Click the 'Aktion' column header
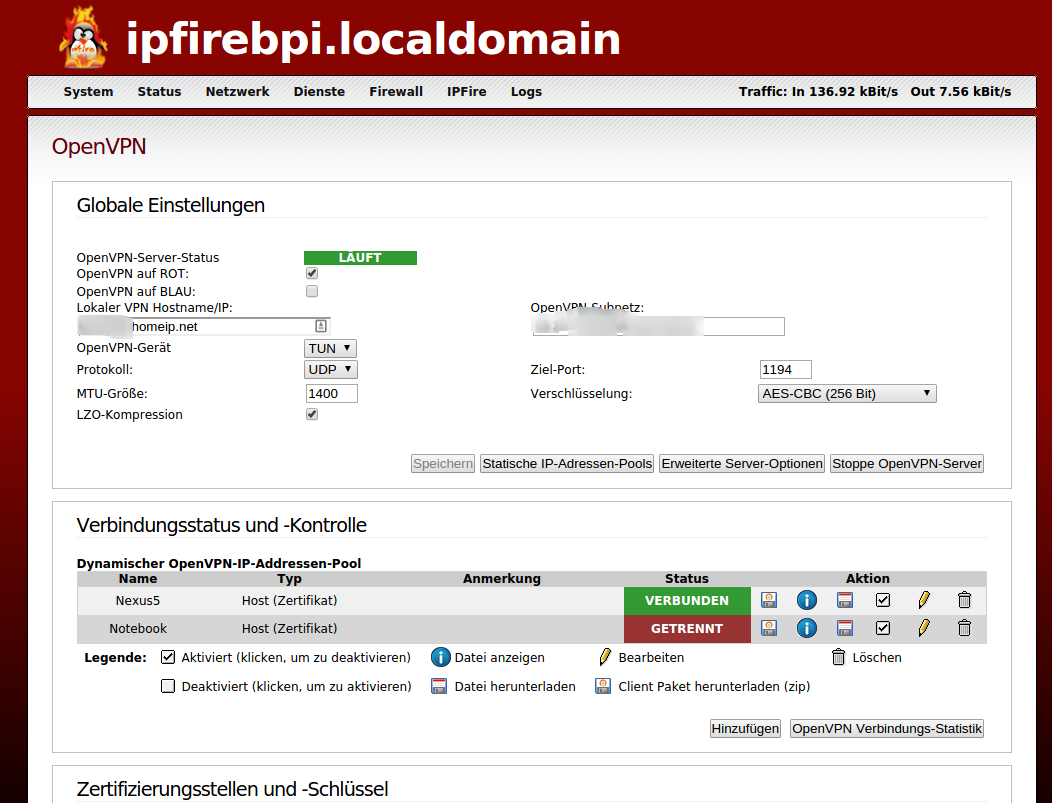Viewport: 1052px width, 803px height. (x=867, y=578)
